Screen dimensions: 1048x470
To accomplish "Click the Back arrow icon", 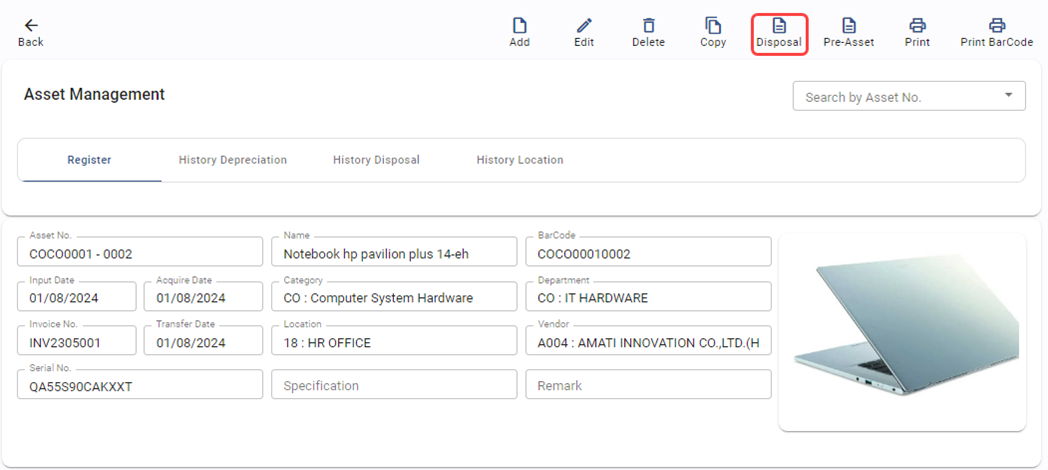I will (31, 26).
